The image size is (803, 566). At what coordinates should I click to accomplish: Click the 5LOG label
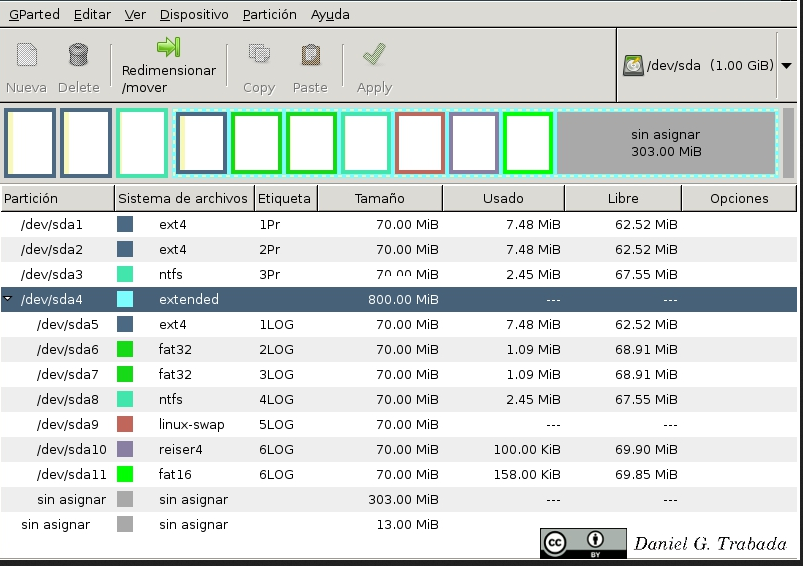click(x=277, y=424)
